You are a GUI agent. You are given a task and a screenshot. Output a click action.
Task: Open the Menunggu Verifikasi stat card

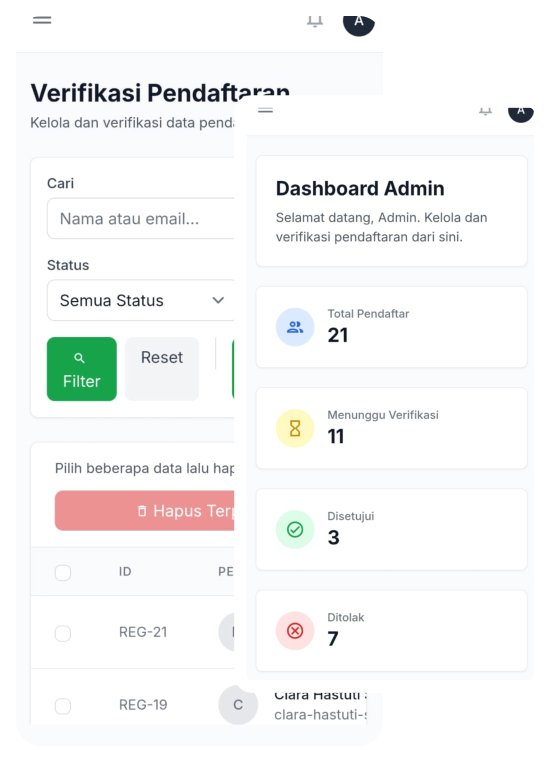tap(392, 428)
